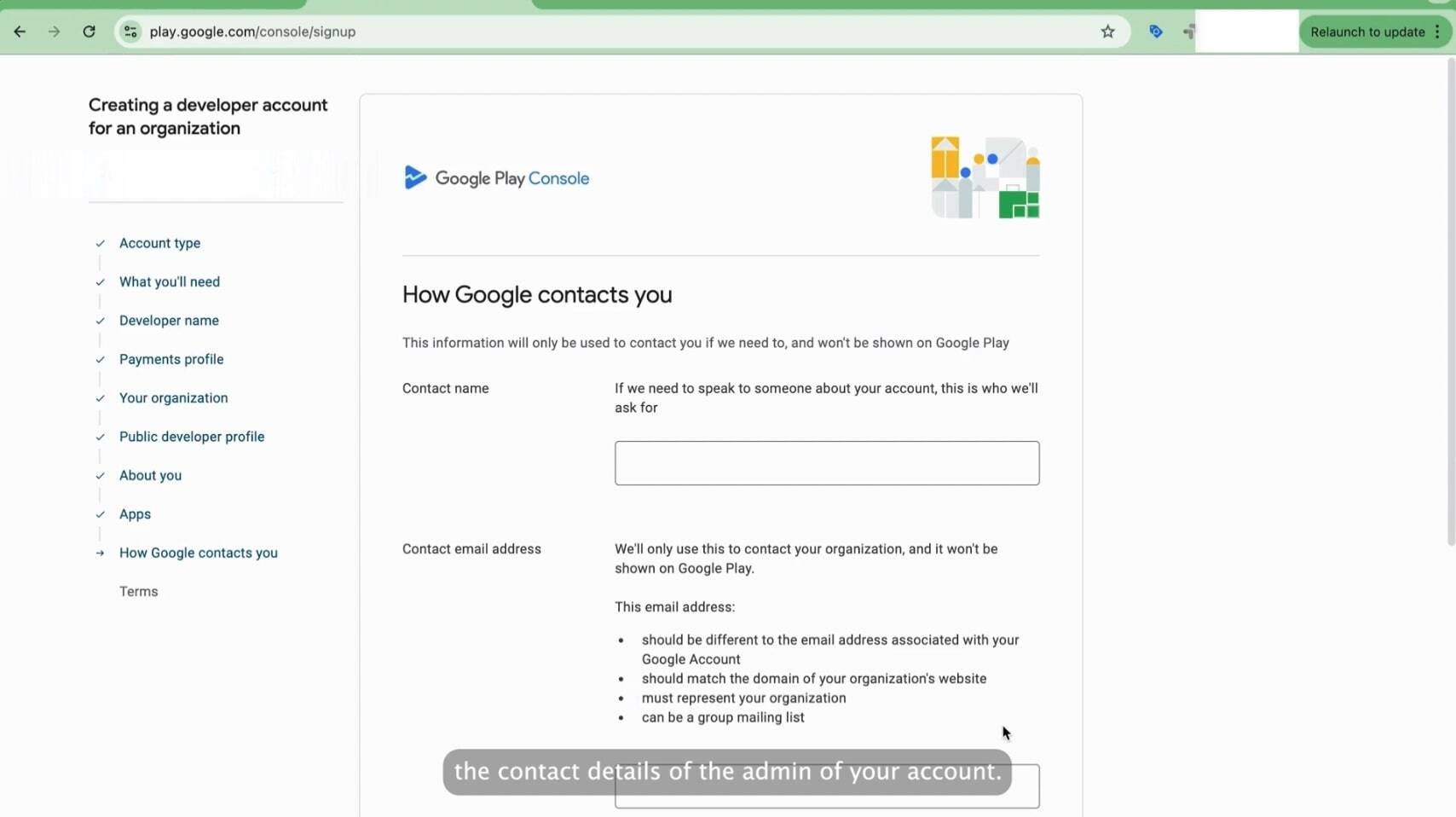
Task: Click the Google Play Console logo
Action: click(x=495, y=177)
